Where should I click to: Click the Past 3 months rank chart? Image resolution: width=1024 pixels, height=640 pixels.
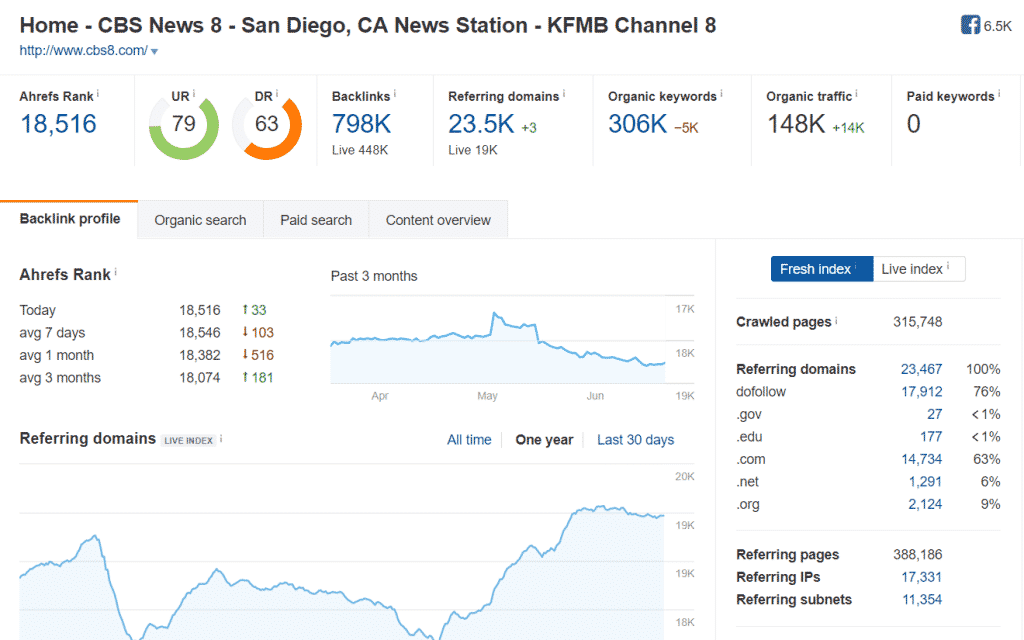498,340
